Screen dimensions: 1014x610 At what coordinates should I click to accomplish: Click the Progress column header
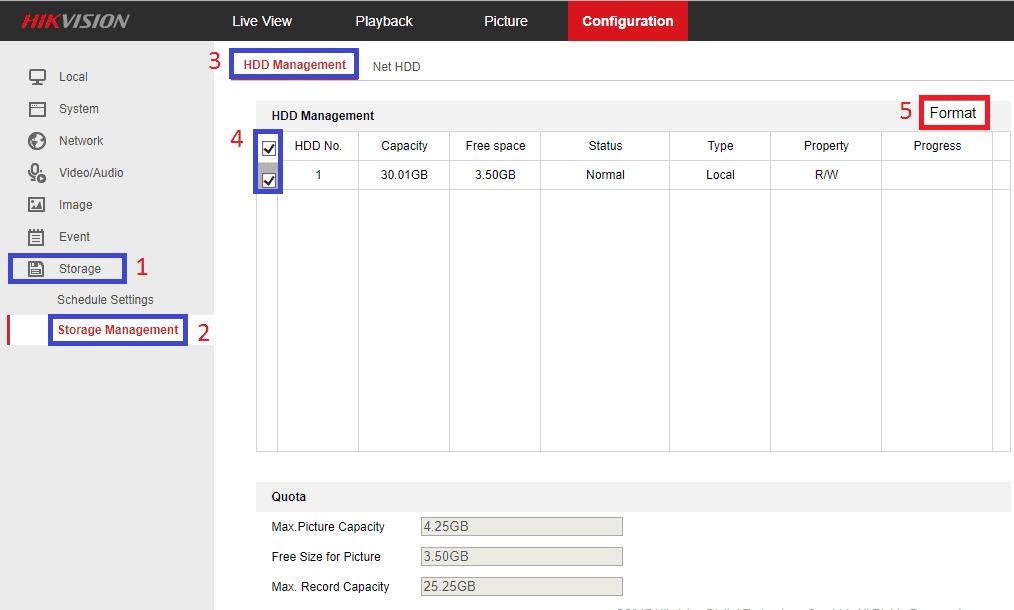(x=937, y=146)
